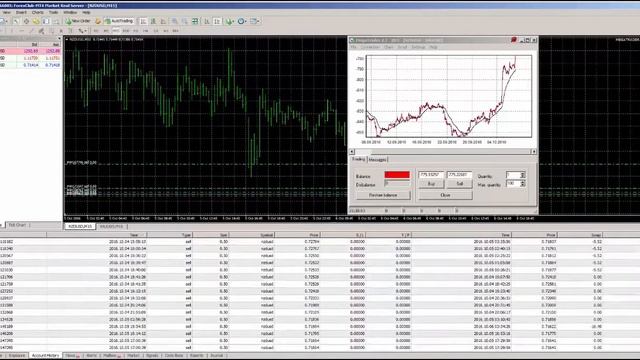Select the Account History terminal tab
The width and height of the screenshot is (640, 360).
click(45, 356)
